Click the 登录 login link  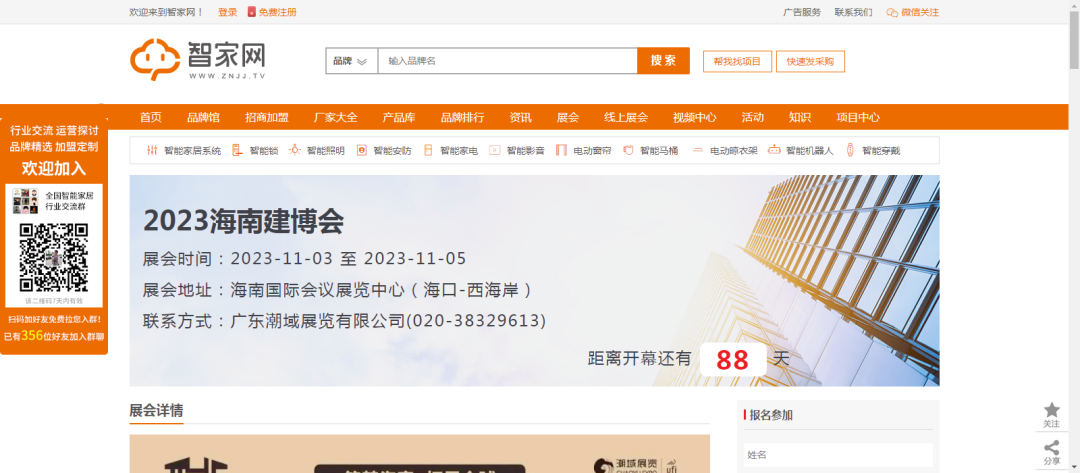[x=227, y=12]
